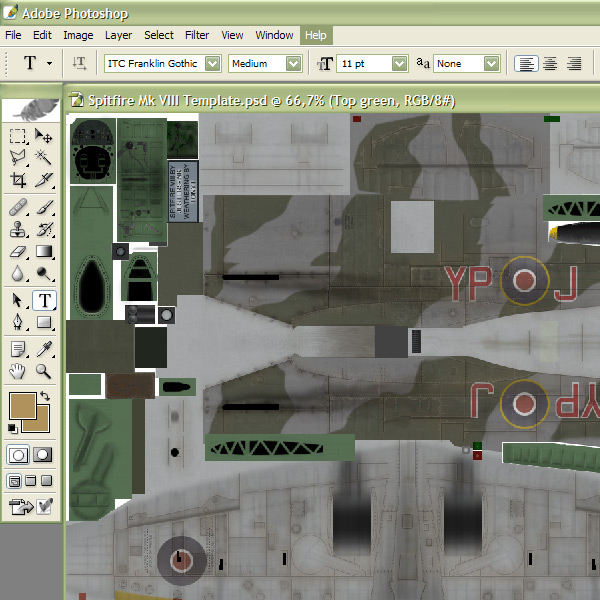Open the Image menu
The width and height of the screenshot is (600, 600).
(x=78, y=35)
